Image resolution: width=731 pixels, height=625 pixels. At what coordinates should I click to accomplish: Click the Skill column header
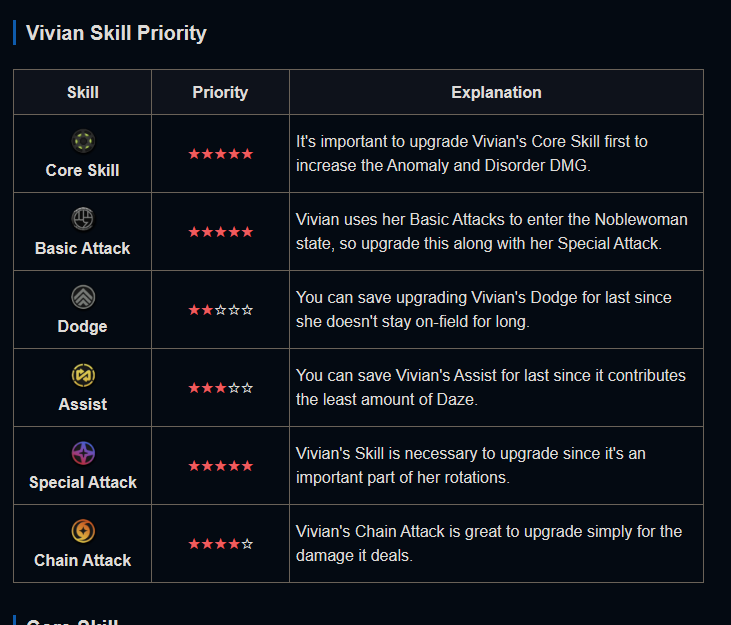[83, 92]
